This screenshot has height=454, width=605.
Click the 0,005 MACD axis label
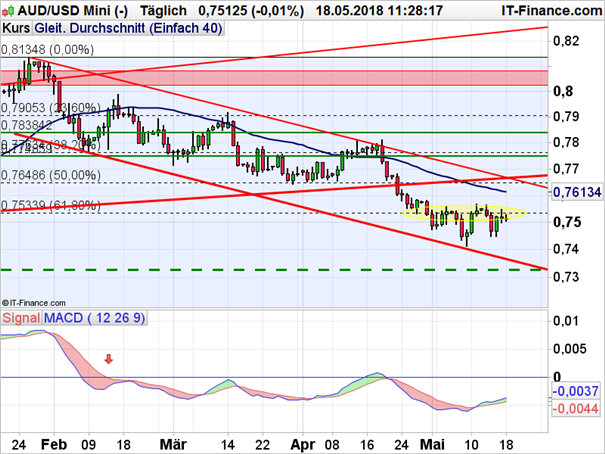coord(570,349)
